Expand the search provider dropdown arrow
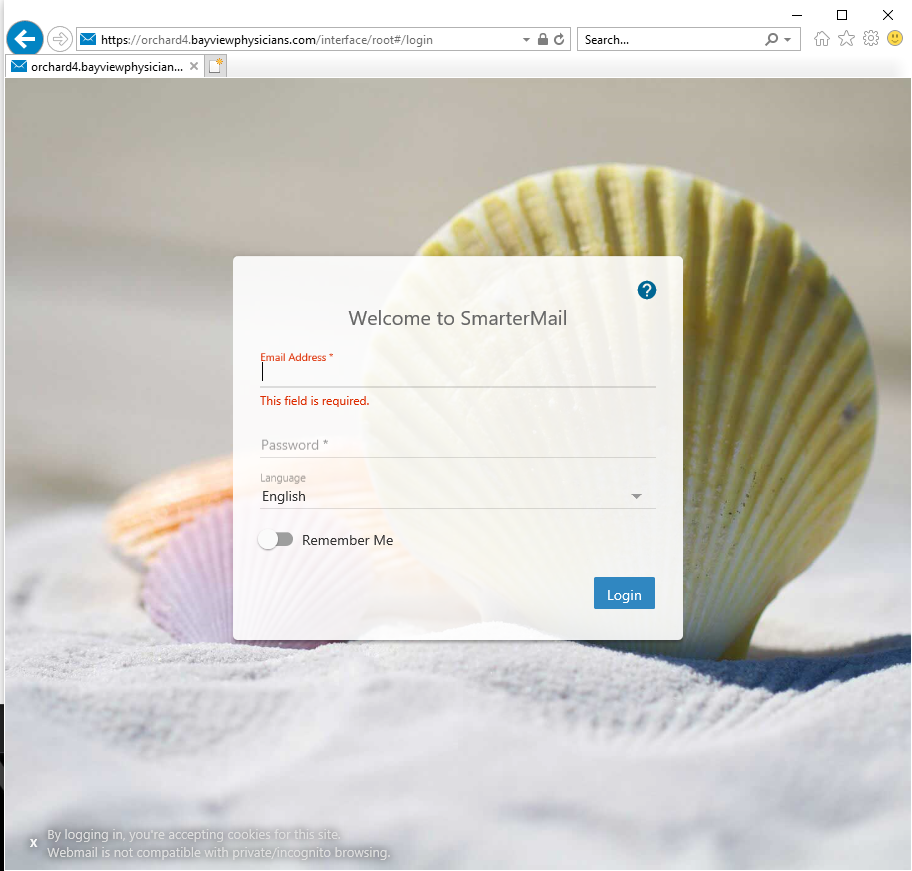912x871 pixels. click(788, 40)
